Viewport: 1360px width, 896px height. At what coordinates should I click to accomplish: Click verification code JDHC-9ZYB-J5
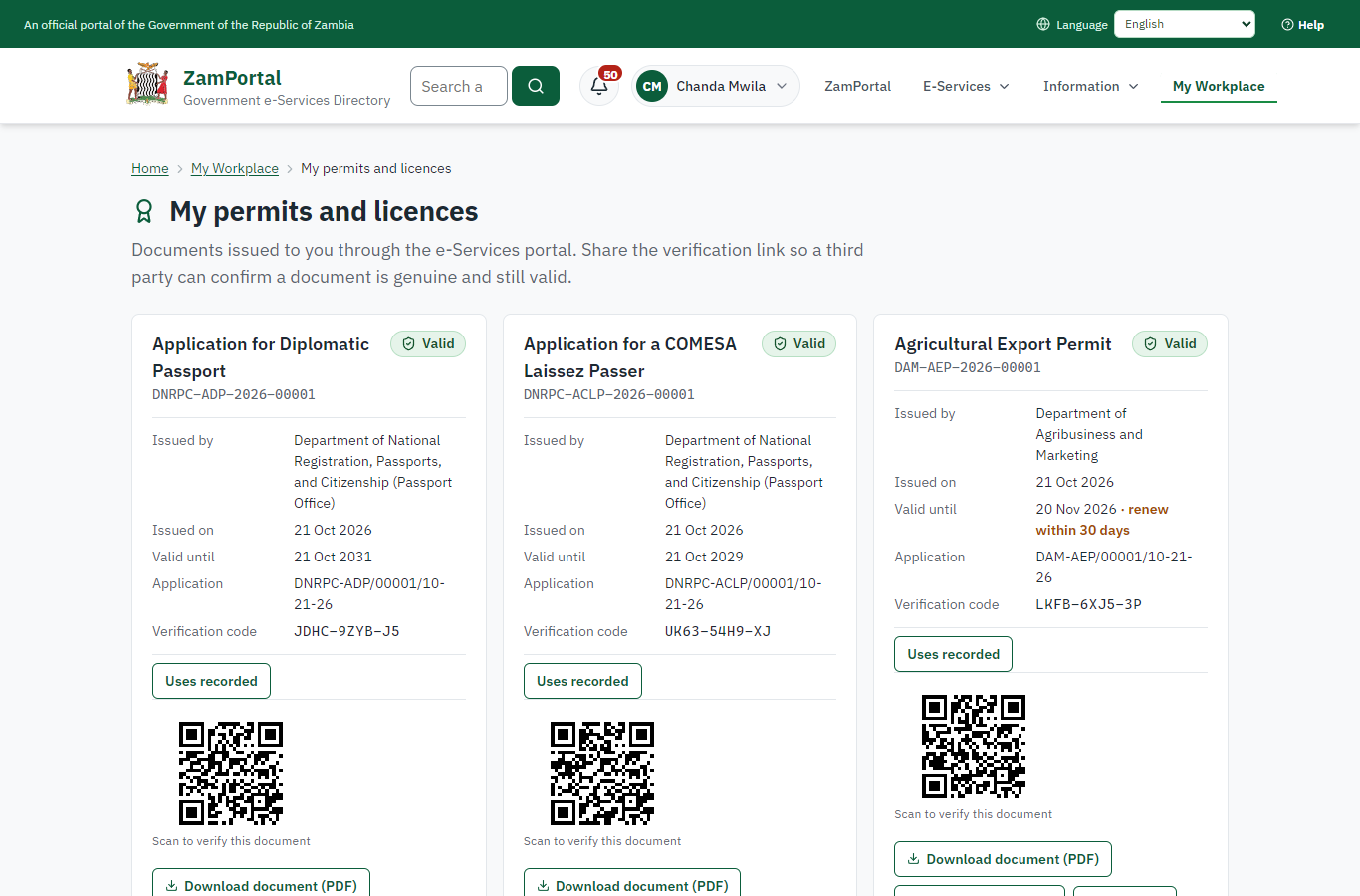click(346, 631)
